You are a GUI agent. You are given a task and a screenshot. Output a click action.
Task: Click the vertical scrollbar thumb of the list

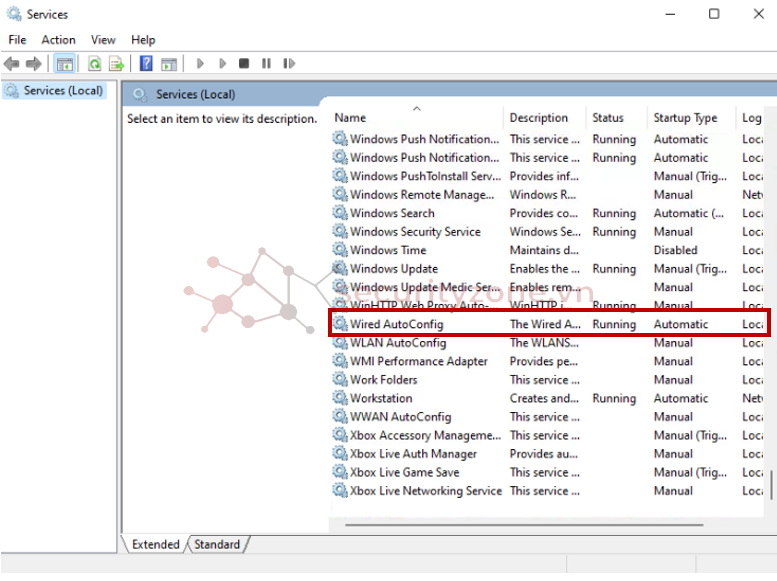[771, 485]
